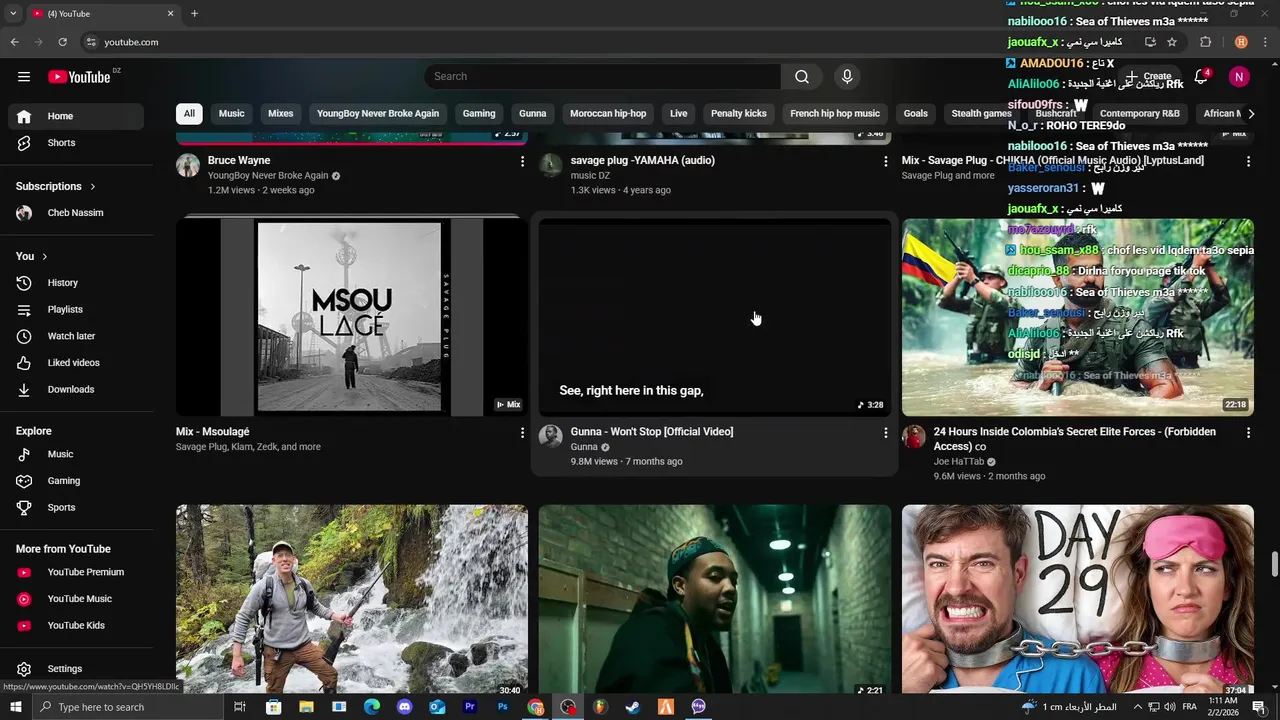The height and width of the screenshot is (720, 1280).
Task: Open Cheb Nassim subscription channel
Action: 76,213
